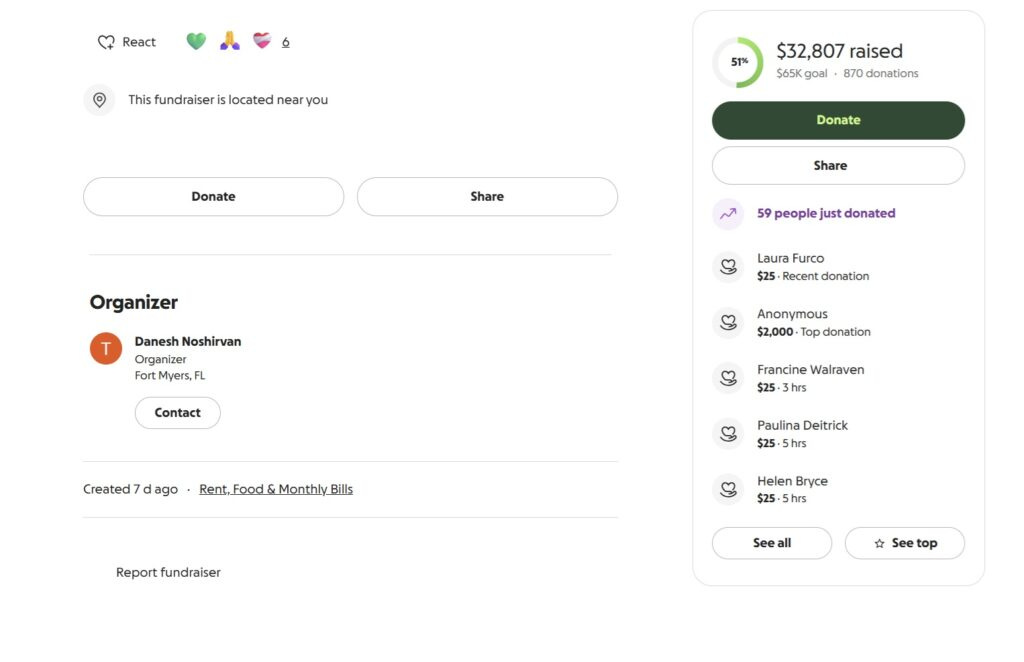Click See all to view all donations

click(771, 543)
